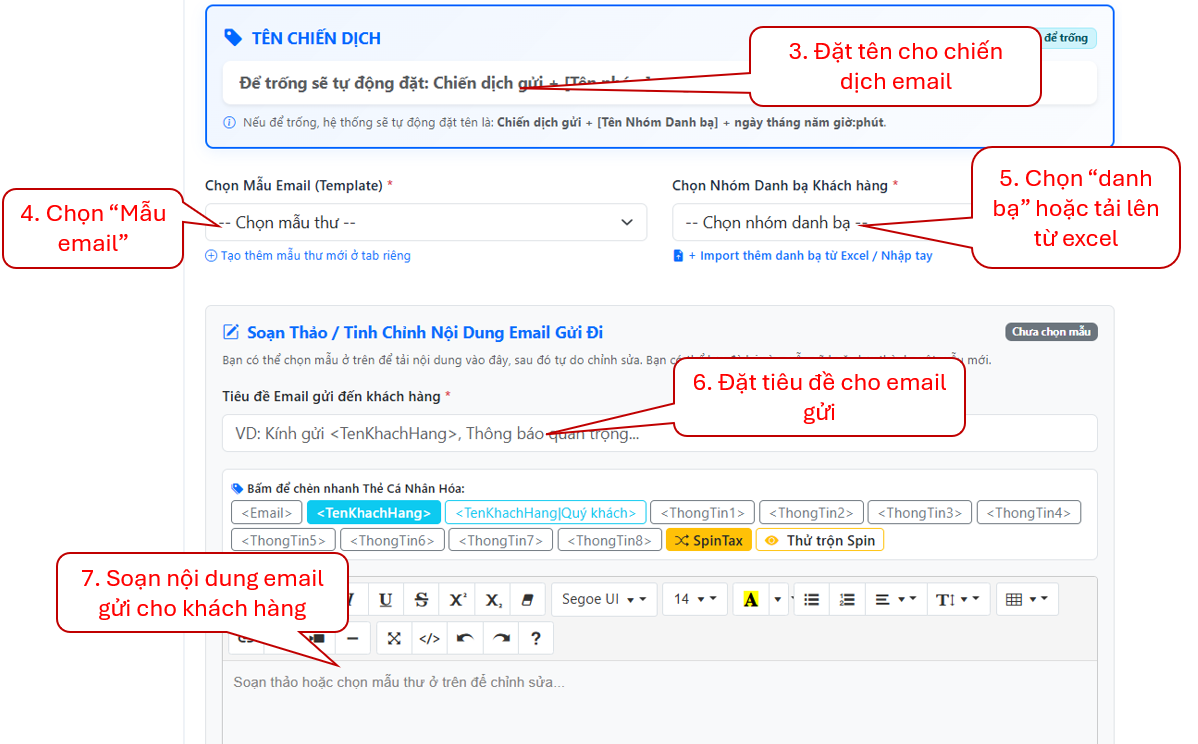Click Import thêm danh bạ từ Excel link
Image resolution: width=1198 pixels, height=744 pixels.
(810, 256)
